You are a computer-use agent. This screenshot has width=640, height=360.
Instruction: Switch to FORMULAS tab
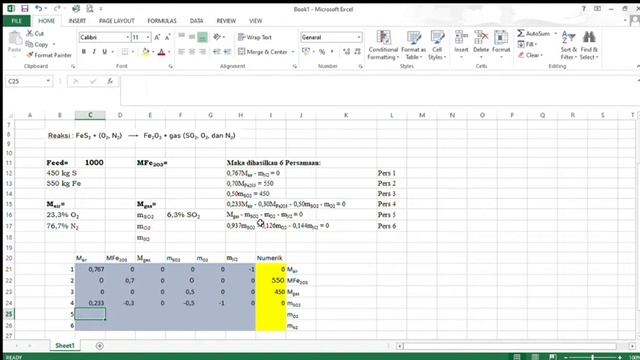[162, 21]
